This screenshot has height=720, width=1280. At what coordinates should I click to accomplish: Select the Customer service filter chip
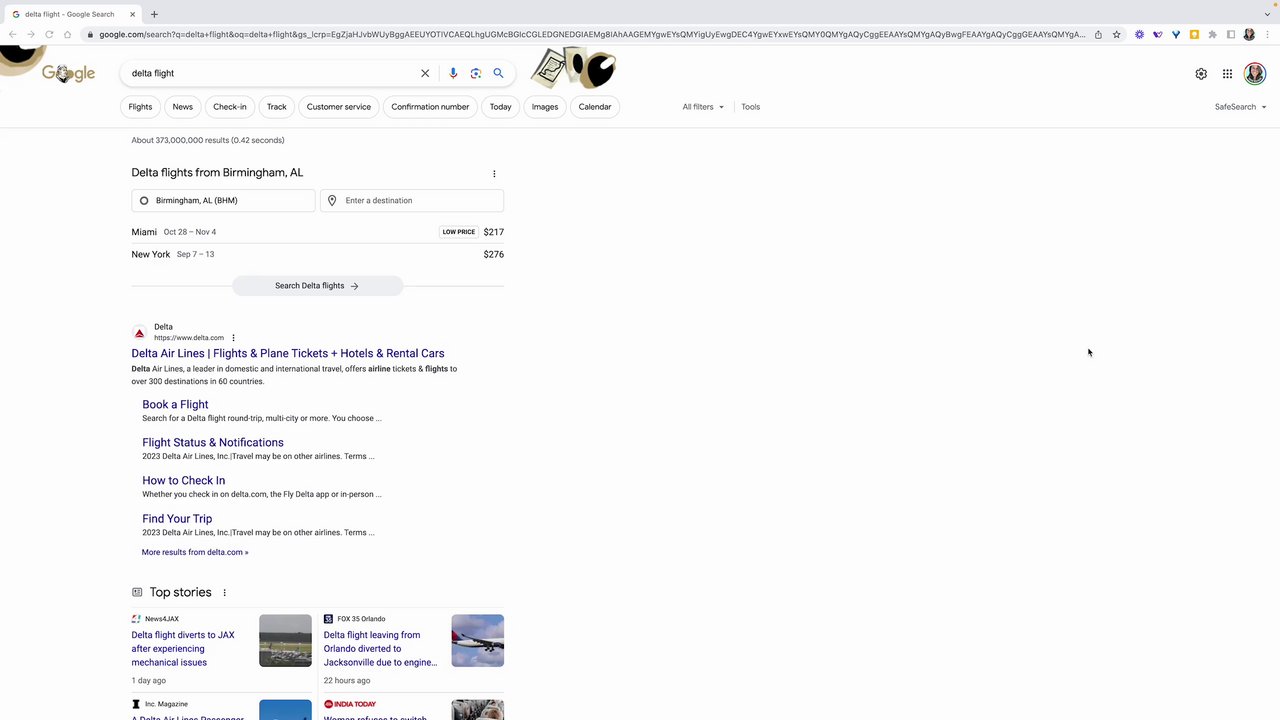click(x=339, y=107)
